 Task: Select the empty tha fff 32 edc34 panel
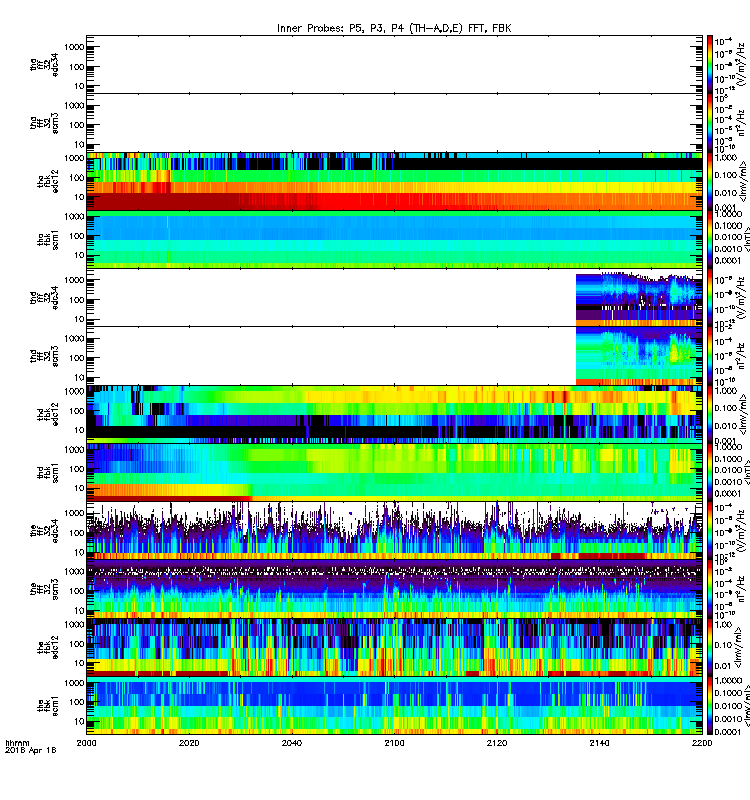point(394,64)
